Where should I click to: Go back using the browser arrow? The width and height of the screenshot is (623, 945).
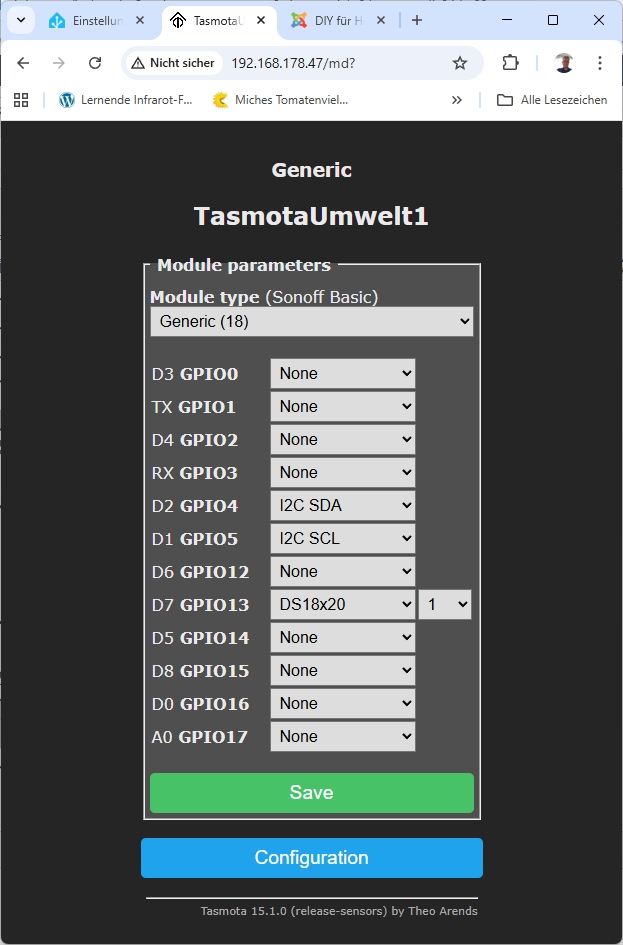[x=23, y=63]
